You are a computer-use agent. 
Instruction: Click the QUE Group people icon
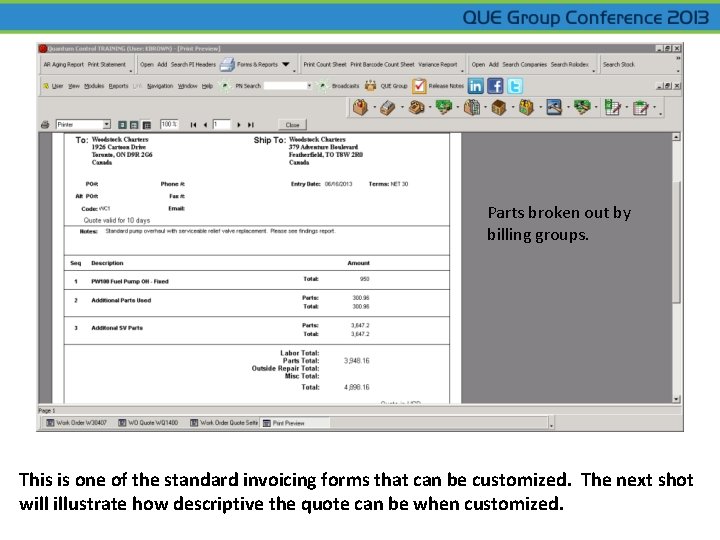pos(370,86)
